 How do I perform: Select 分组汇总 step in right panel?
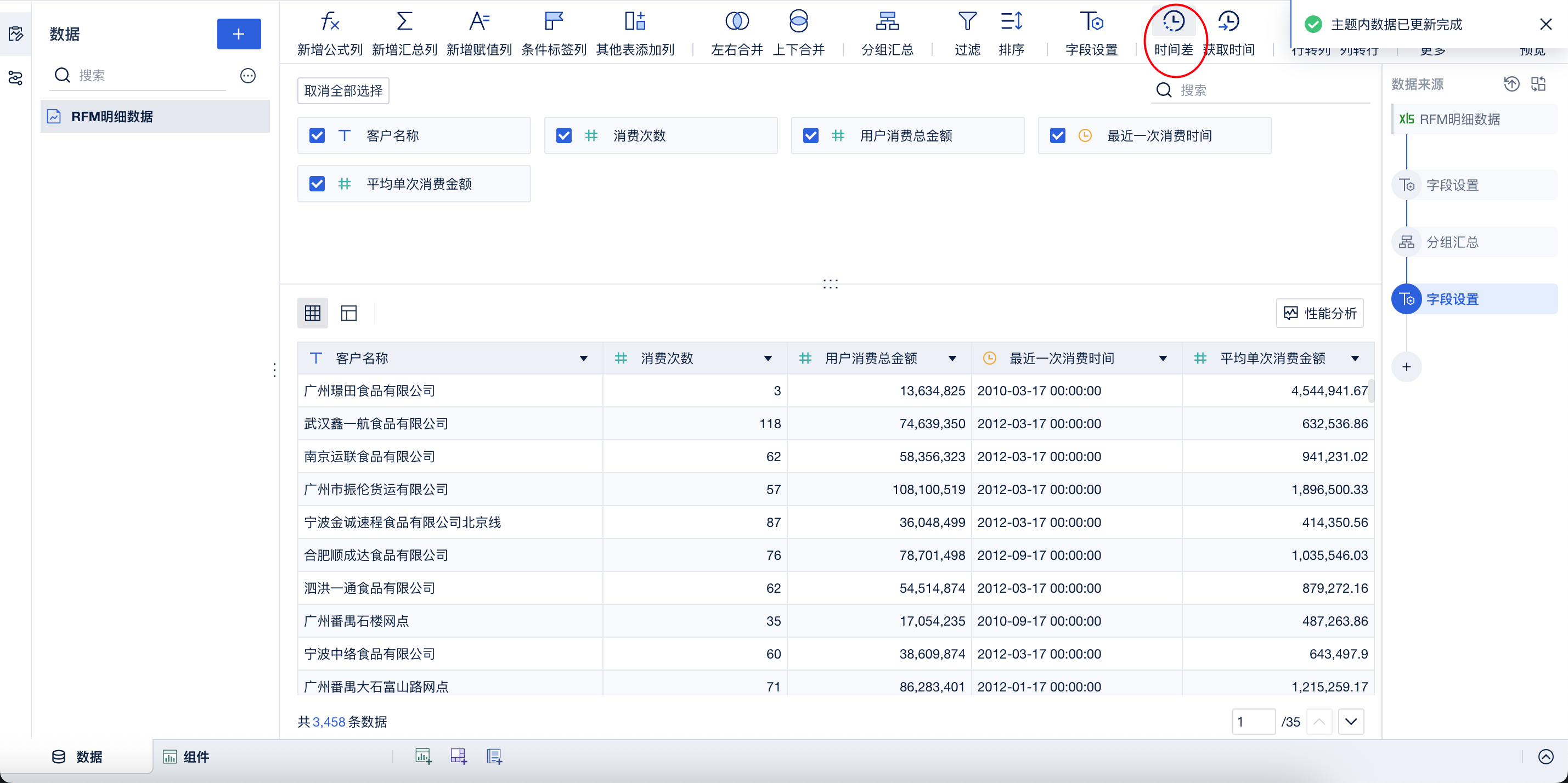pyautogui.click(x=1452, y=242)
